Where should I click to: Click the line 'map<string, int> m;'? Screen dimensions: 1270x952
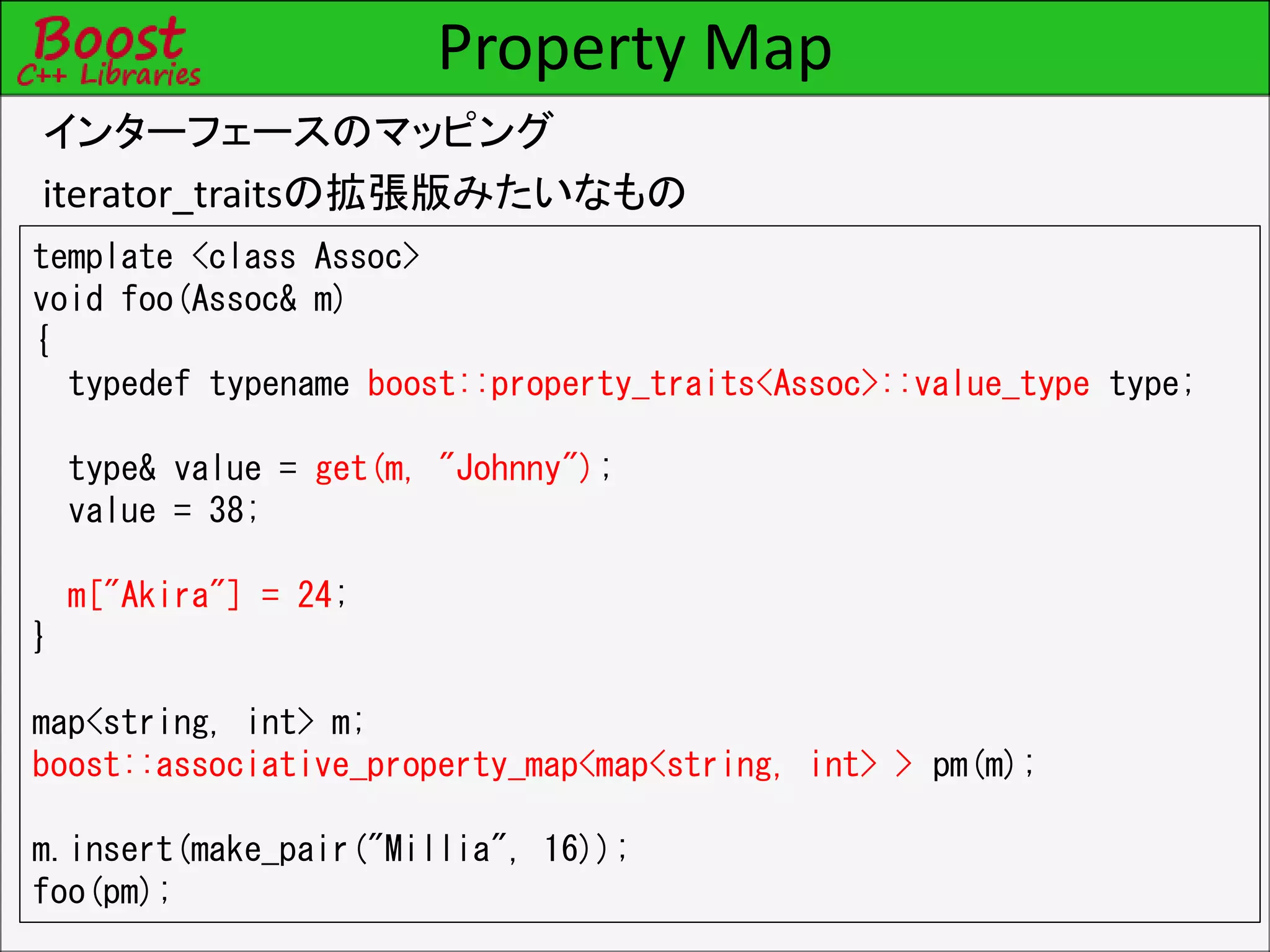coord(198,723)
